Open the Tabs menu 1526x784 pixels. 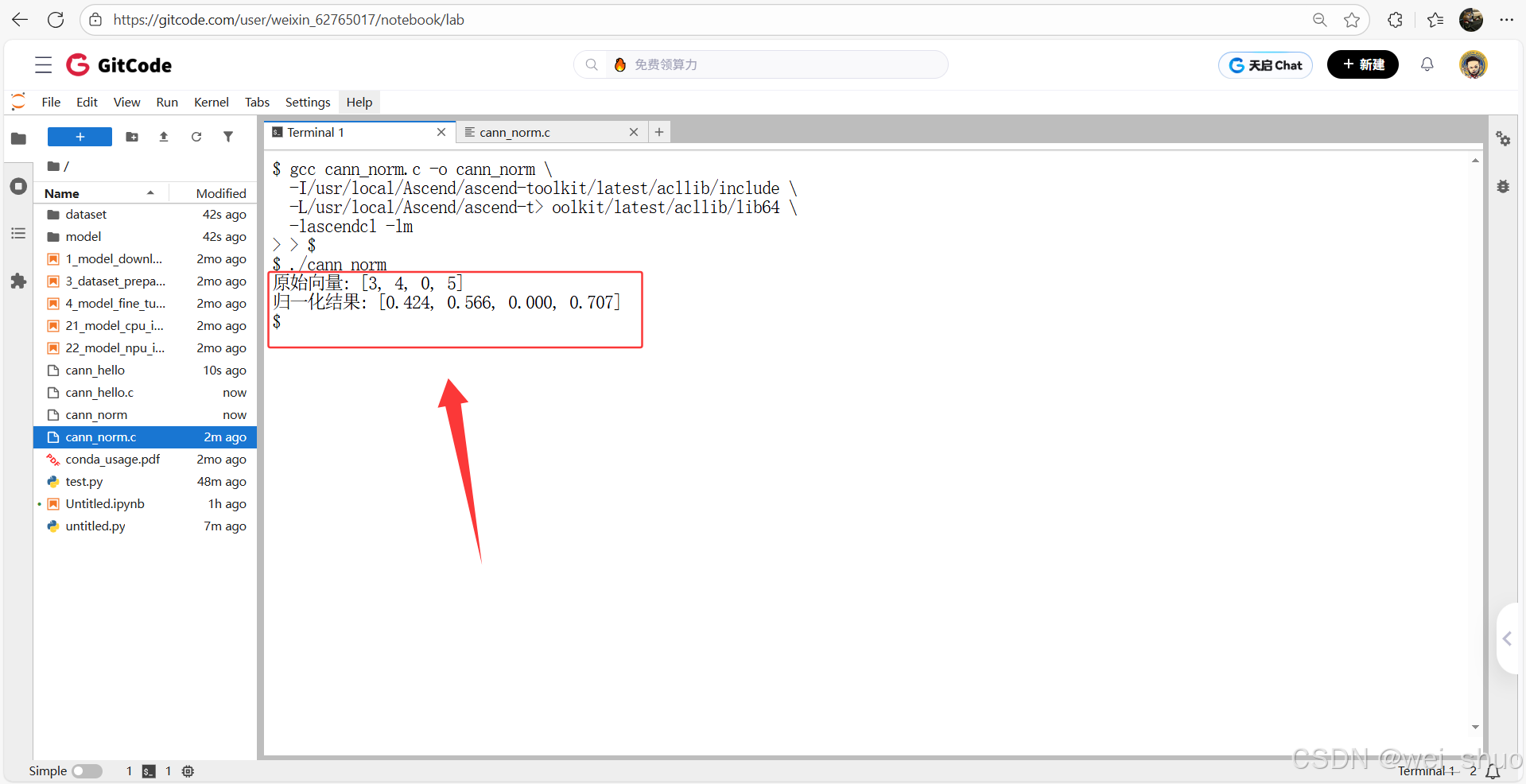[257, 102]
